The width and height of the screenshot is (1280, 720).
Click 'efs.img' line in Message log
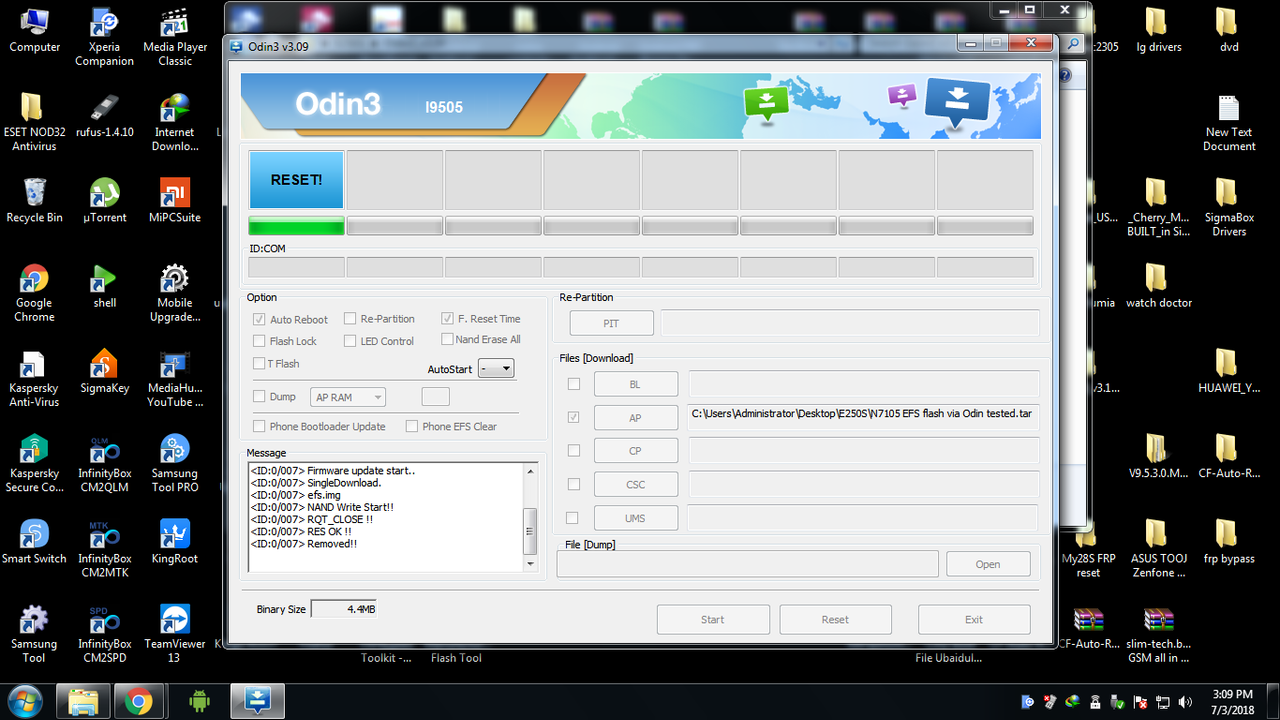[x=295, y=495]
